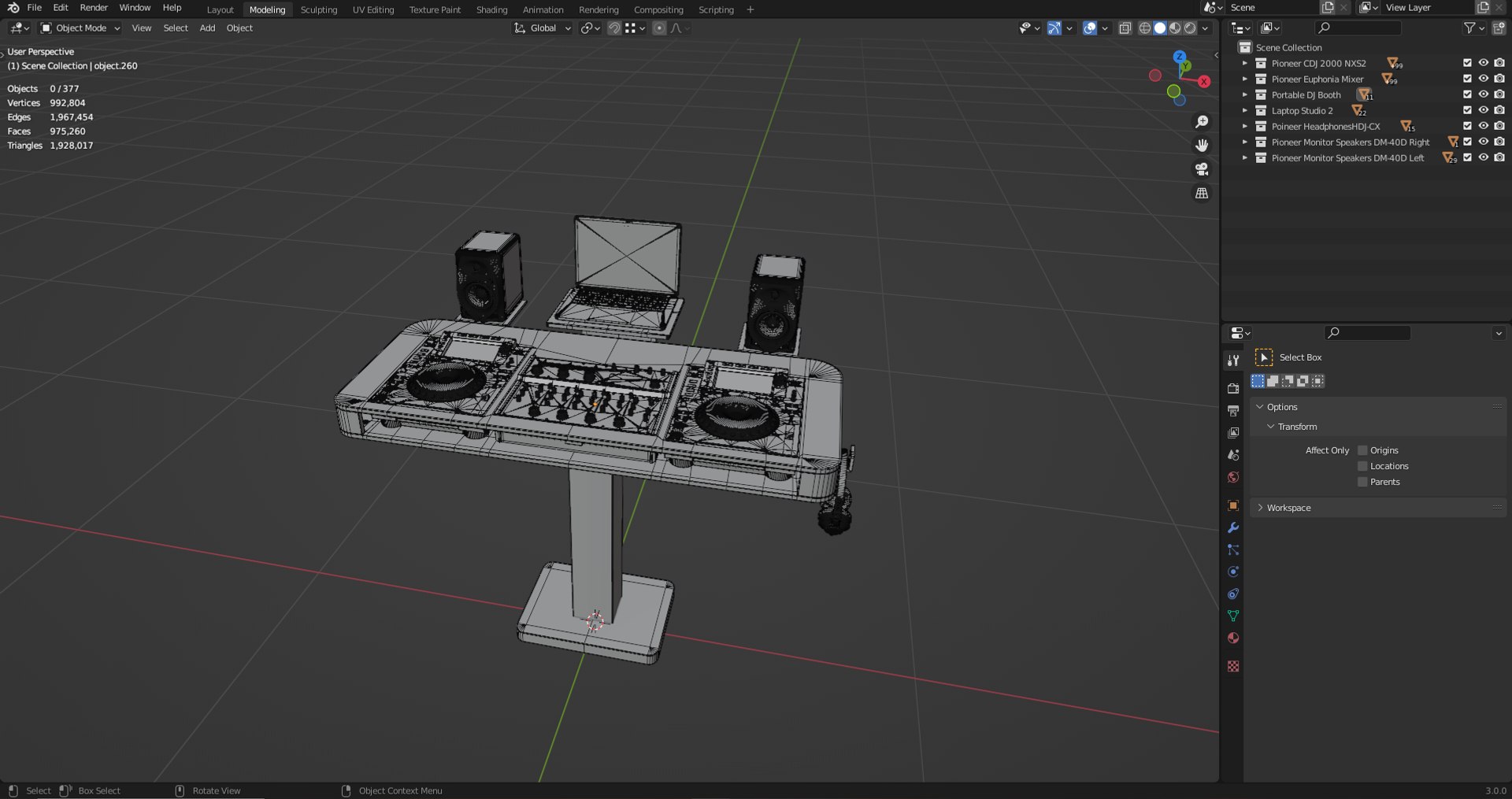The height and width of the screenshot is (799, 1512).
Task: Toggle X-ray display in viewport header
Action: (x=1125, y=28)
